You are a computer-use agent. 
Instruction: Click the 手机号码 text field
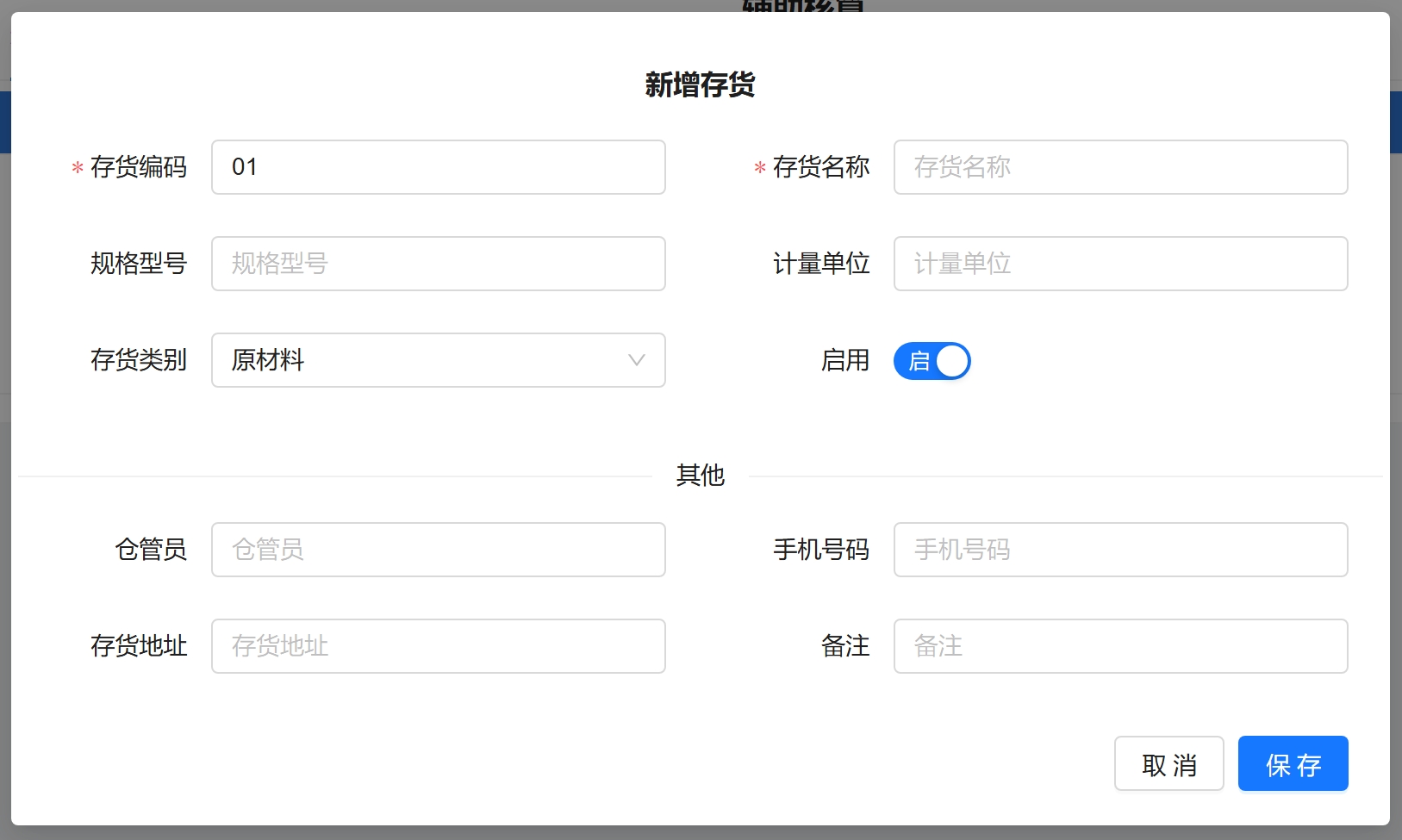pos(1120,550)
